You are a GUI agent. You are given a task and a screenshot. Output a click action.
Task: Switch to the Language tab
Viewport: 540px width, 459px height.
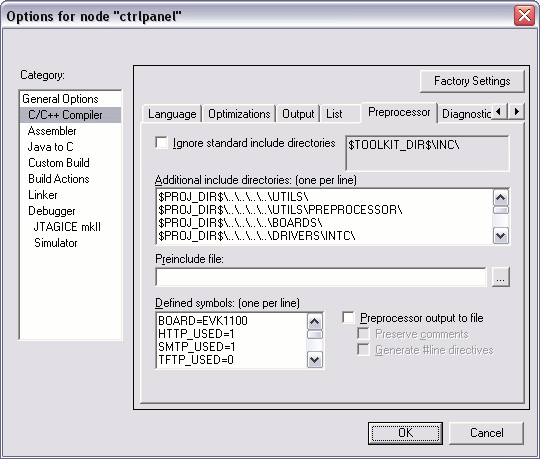pos(172,114)
